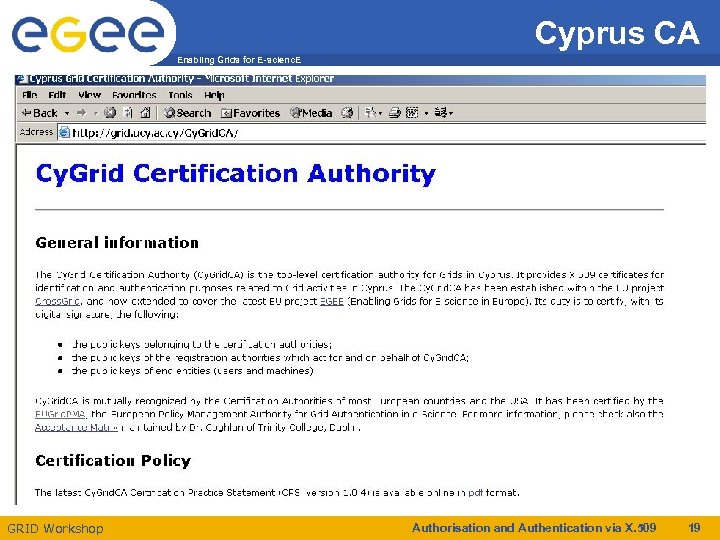The image size is (720, 540).
Task: Click the pdf format link
Action: (476, 493)
